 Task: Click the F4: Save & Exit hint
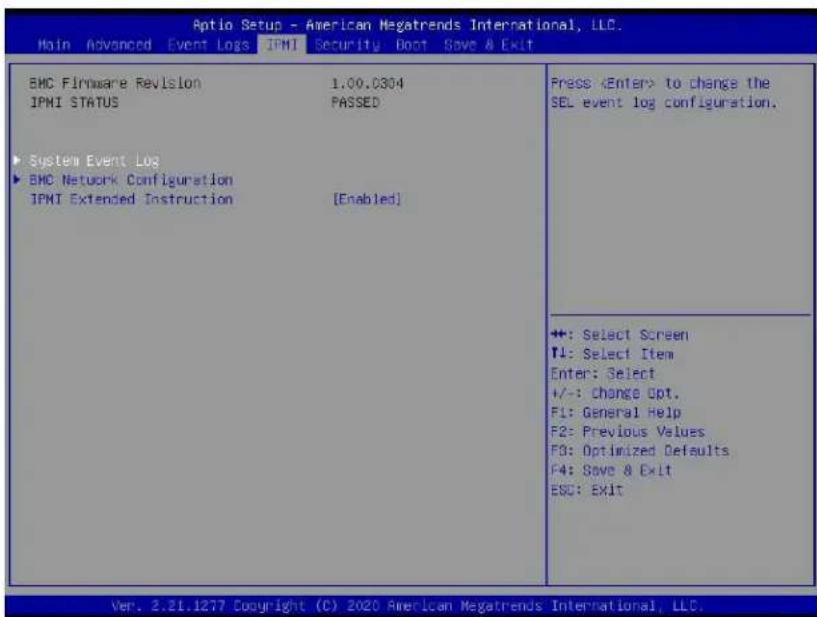(611, 470)
